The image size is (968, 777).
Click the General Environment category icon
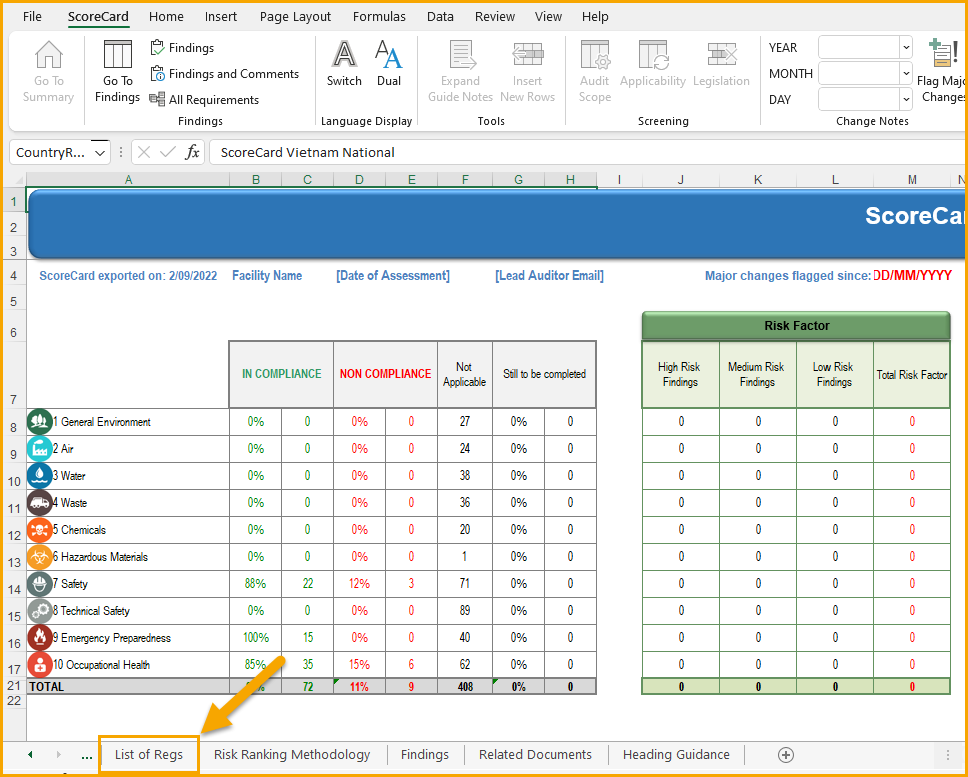[40, 422]
